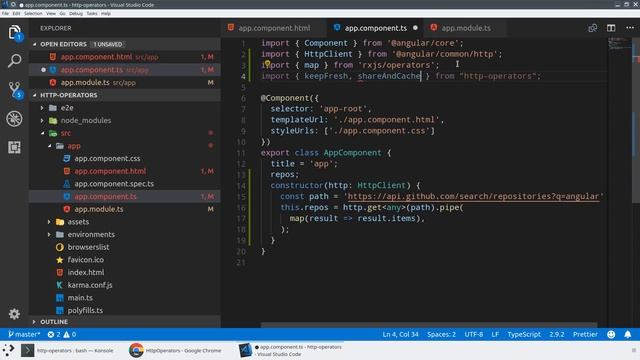Open polyfills.ts file
The image size is (640, 360).
point(85,310)
